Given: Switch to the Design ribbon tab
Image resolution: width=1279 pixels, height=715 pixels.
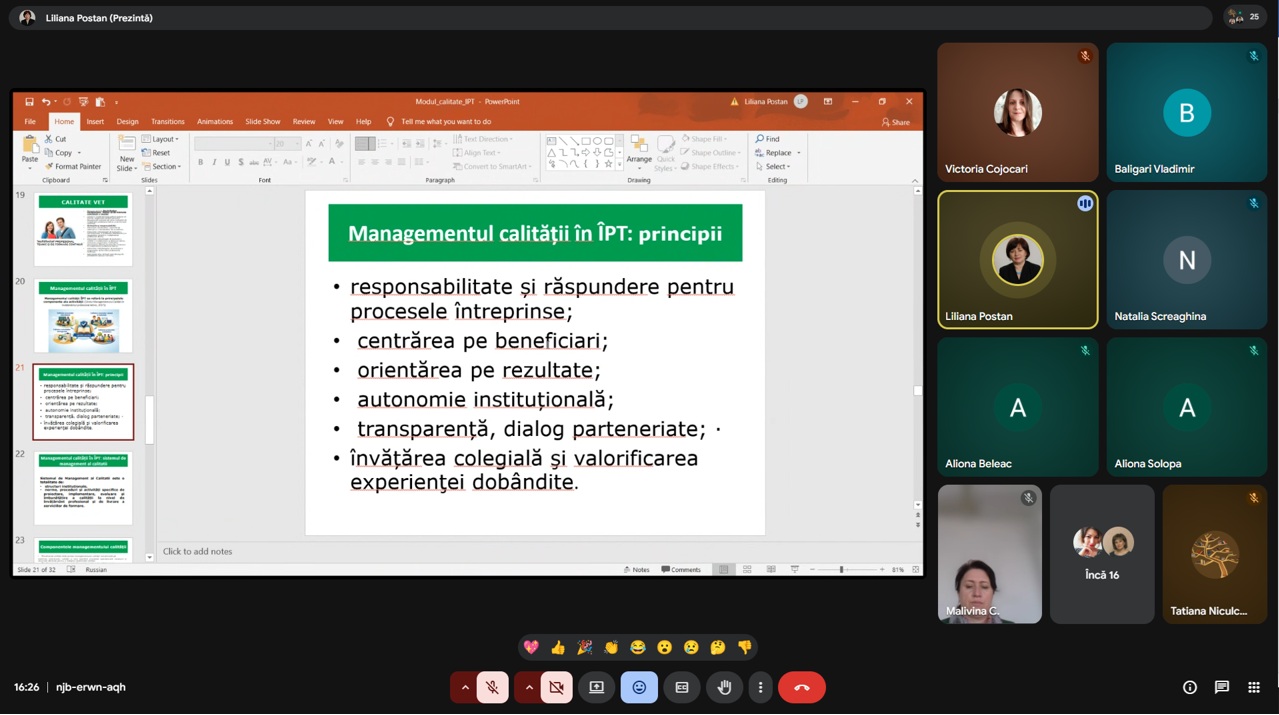Looking at the screenshot, I should (x=127, y=122).
